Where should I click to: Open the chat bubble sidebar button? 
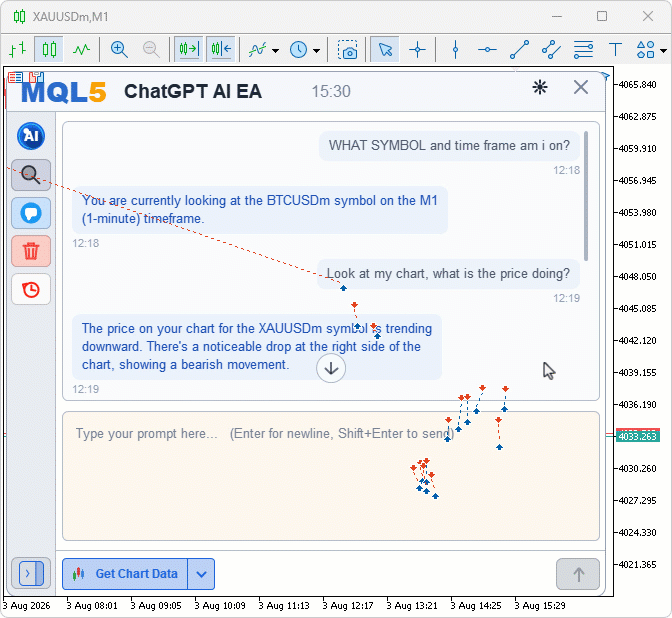31,213
